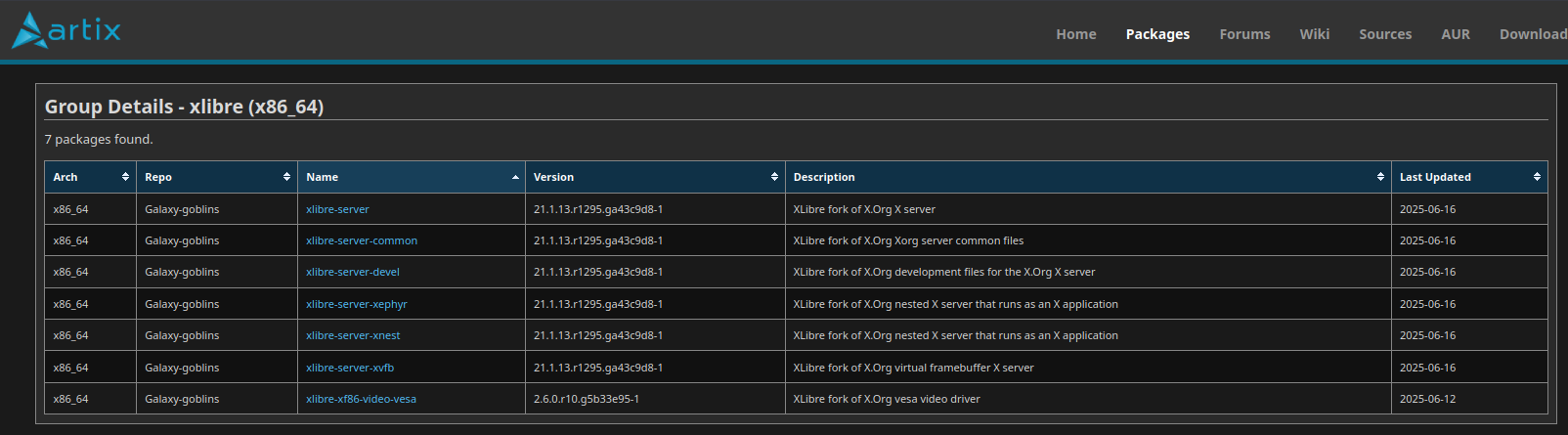Select x86_64 cell in xlibre-xf86-video-vesa row
Image resolution: width=1568 pixels, height=435 pixels.
click(90, 399)
